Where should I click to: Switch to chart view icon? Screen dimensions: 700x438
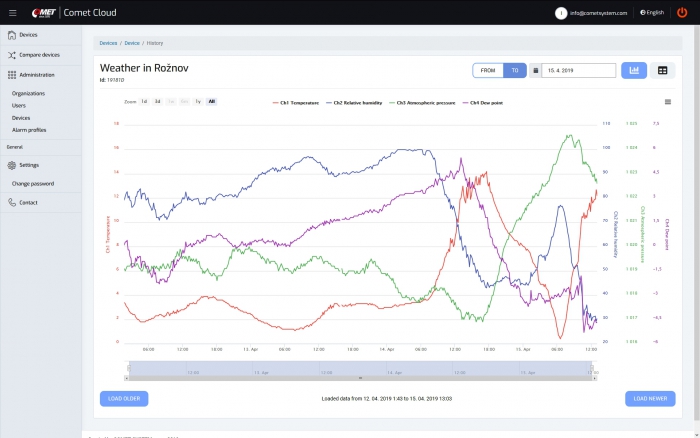[634, 71]
